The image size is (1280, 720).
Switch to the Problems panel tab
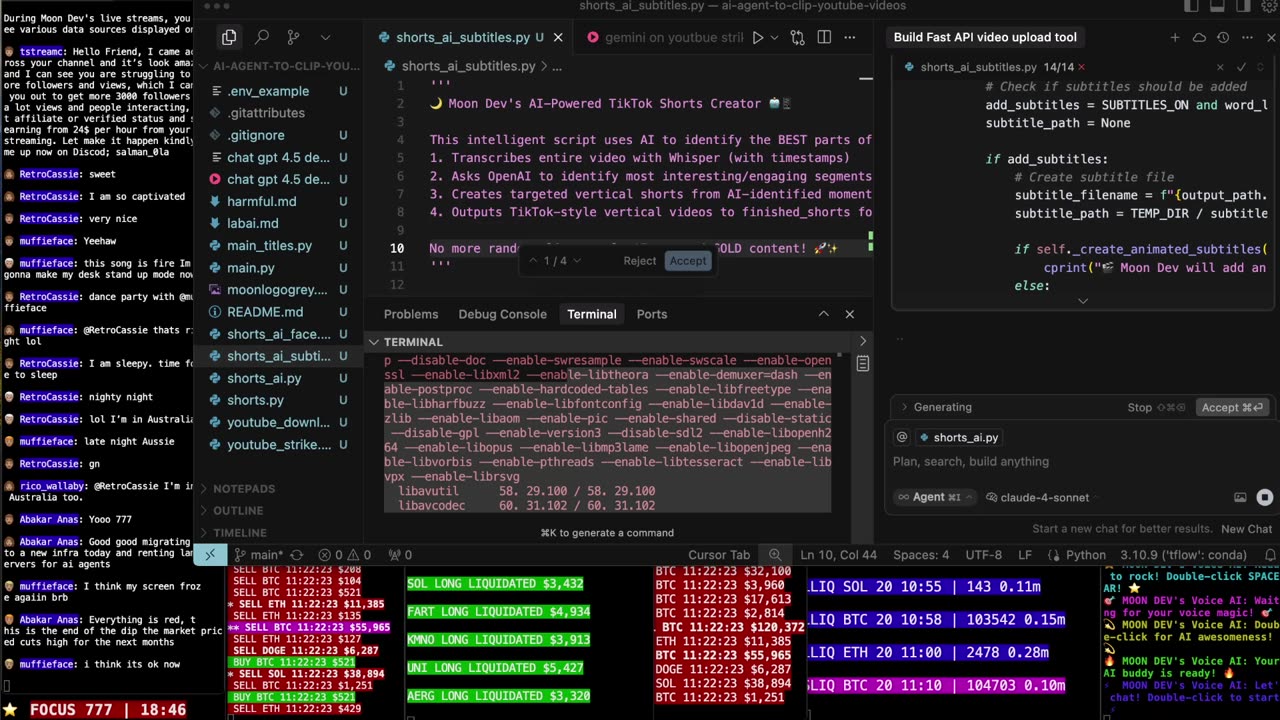click(411, 314)
